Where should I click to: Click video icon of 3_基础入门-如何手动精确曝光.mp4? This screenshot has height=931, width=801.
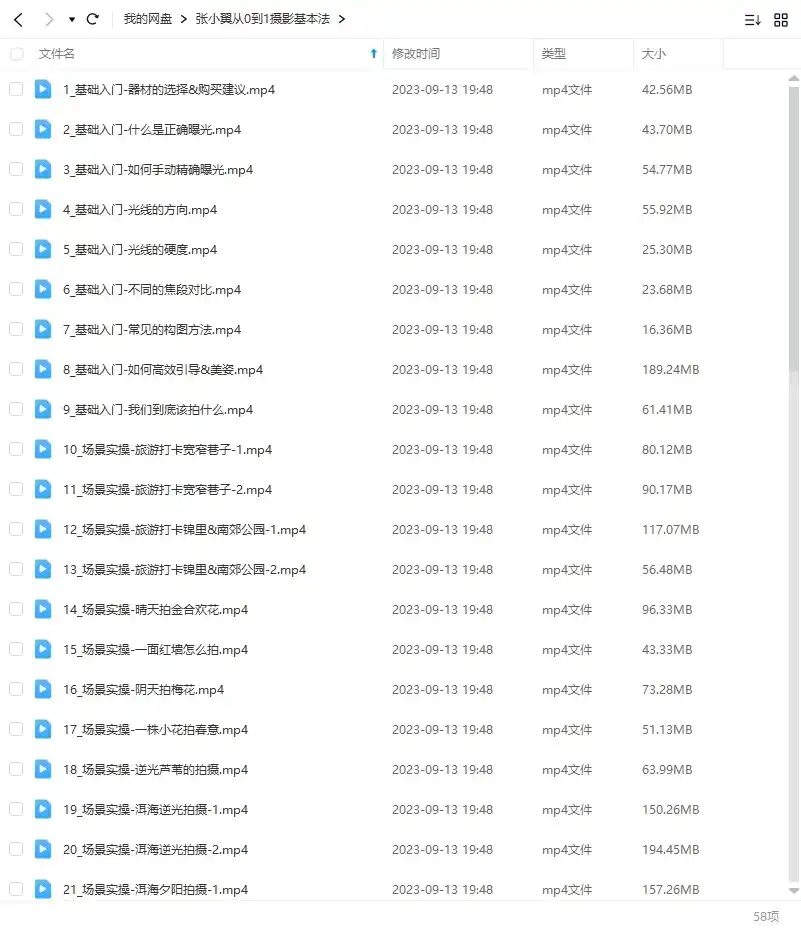[43, 169]
